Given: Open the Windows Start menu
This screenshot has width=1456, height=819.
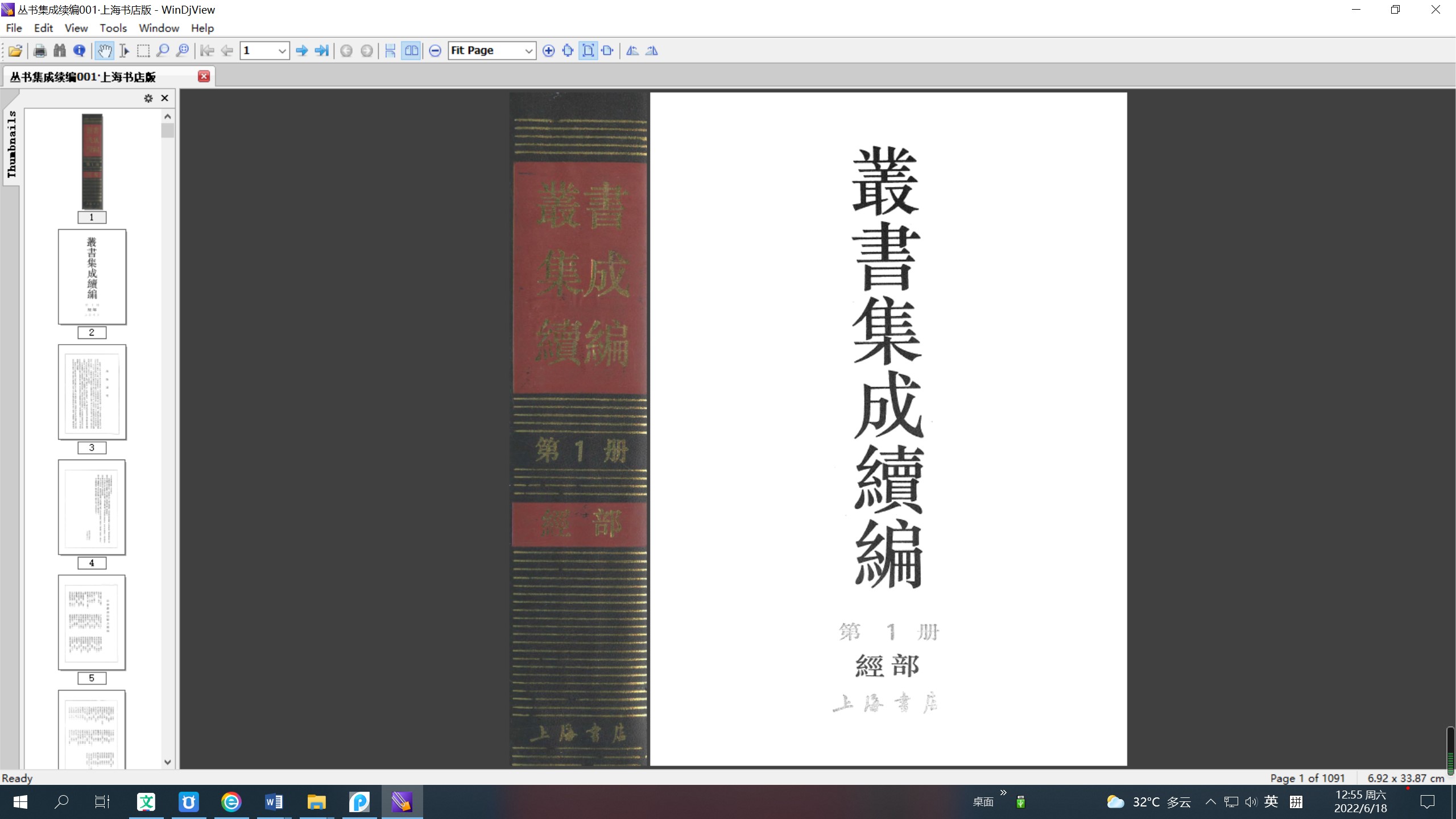Looking at the screenshot, I should (20, 802).
